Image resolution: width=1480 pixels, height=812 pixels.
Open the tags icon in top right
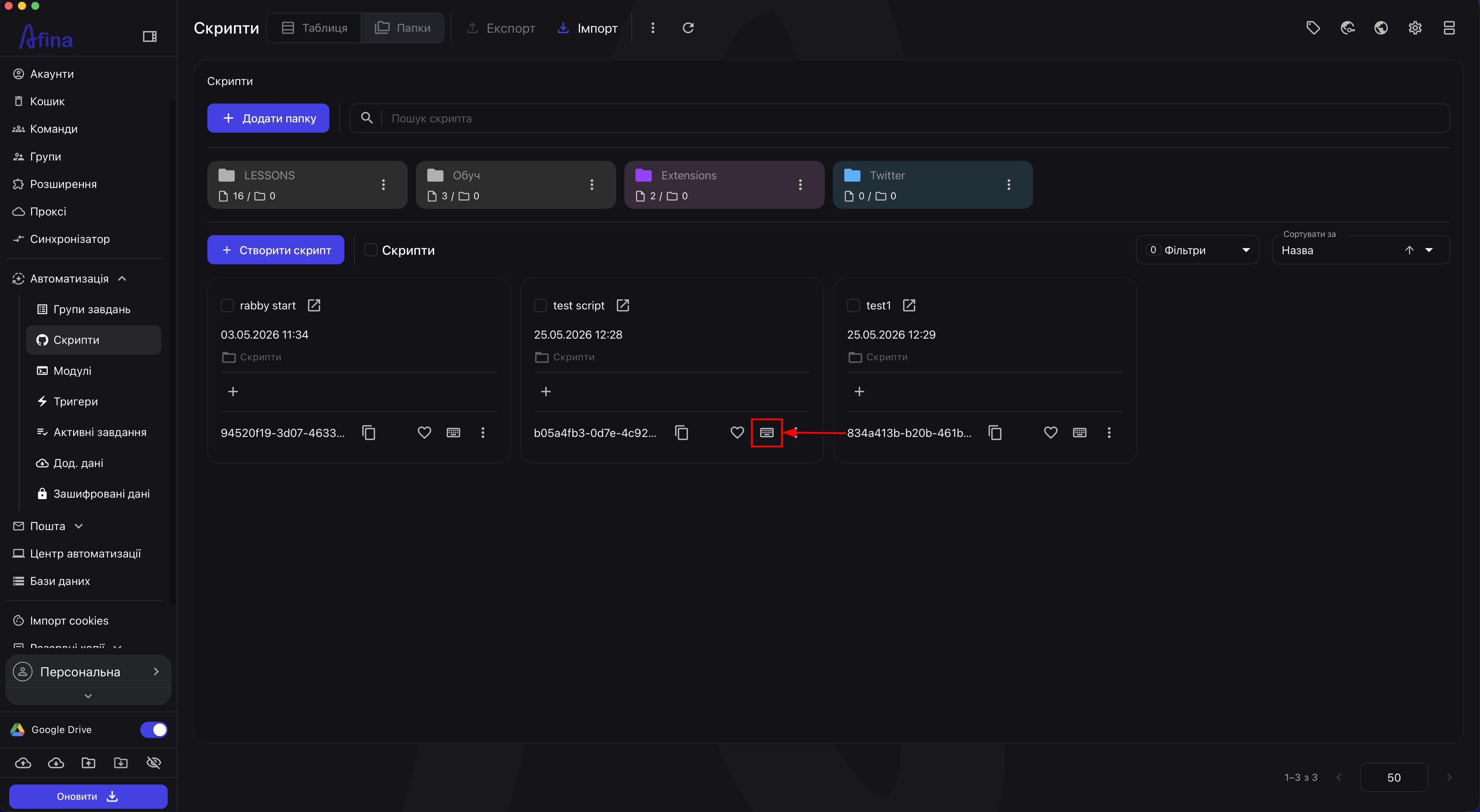(x=1313, y=28)
